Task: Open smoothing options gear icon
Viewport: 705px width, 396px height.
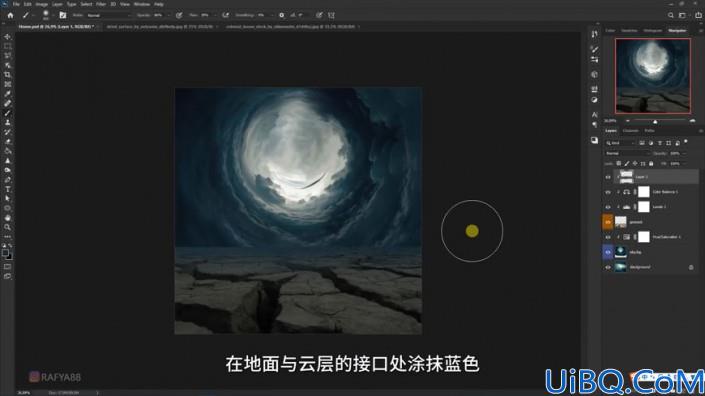Action: (281, 15)
